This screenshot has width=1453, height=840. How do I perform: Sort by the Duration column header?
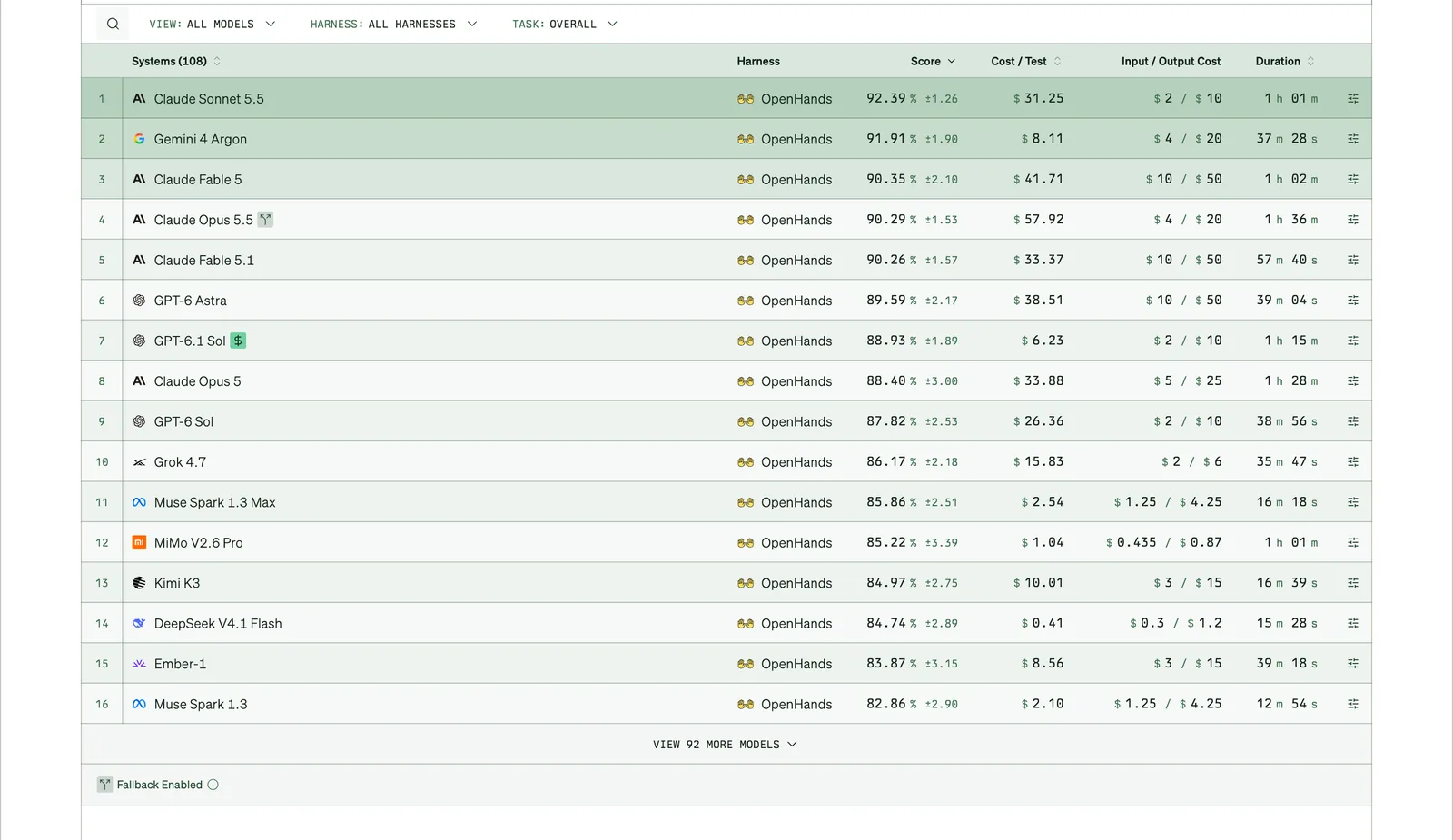(x=1285, y=62)
